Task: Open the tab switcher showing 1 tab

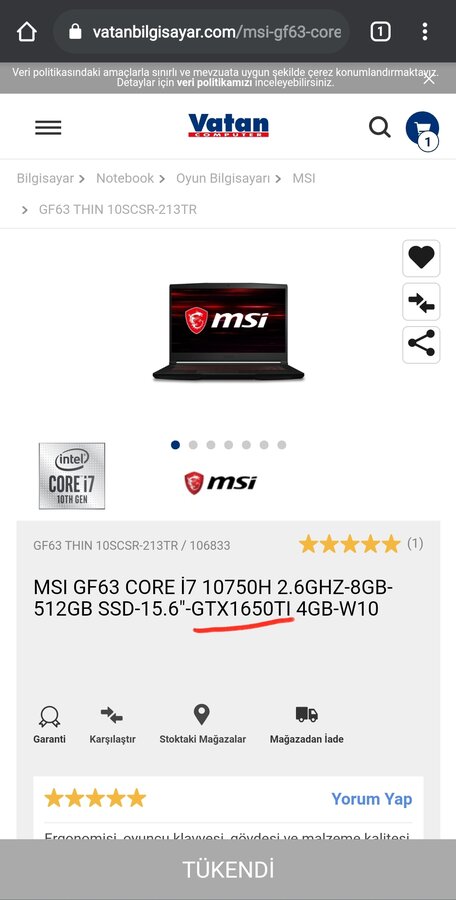Action: coord(380,32)
